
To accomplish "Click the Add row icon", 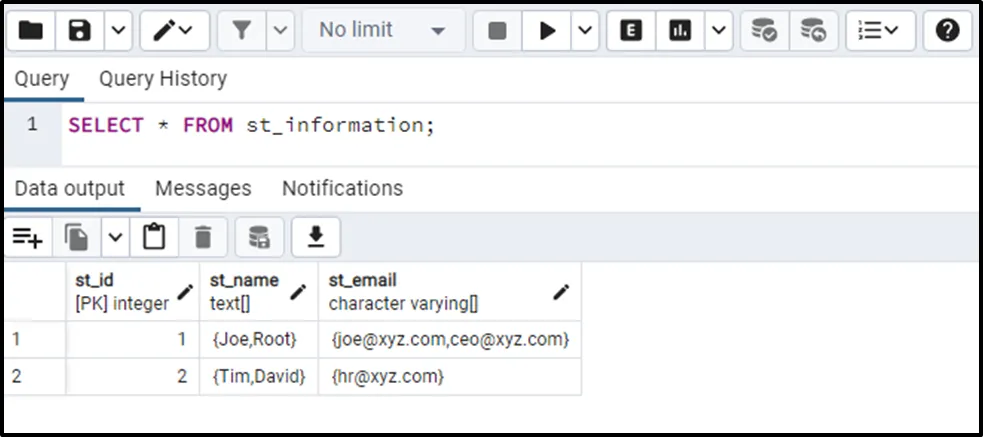I will click(x=27, y=237).
